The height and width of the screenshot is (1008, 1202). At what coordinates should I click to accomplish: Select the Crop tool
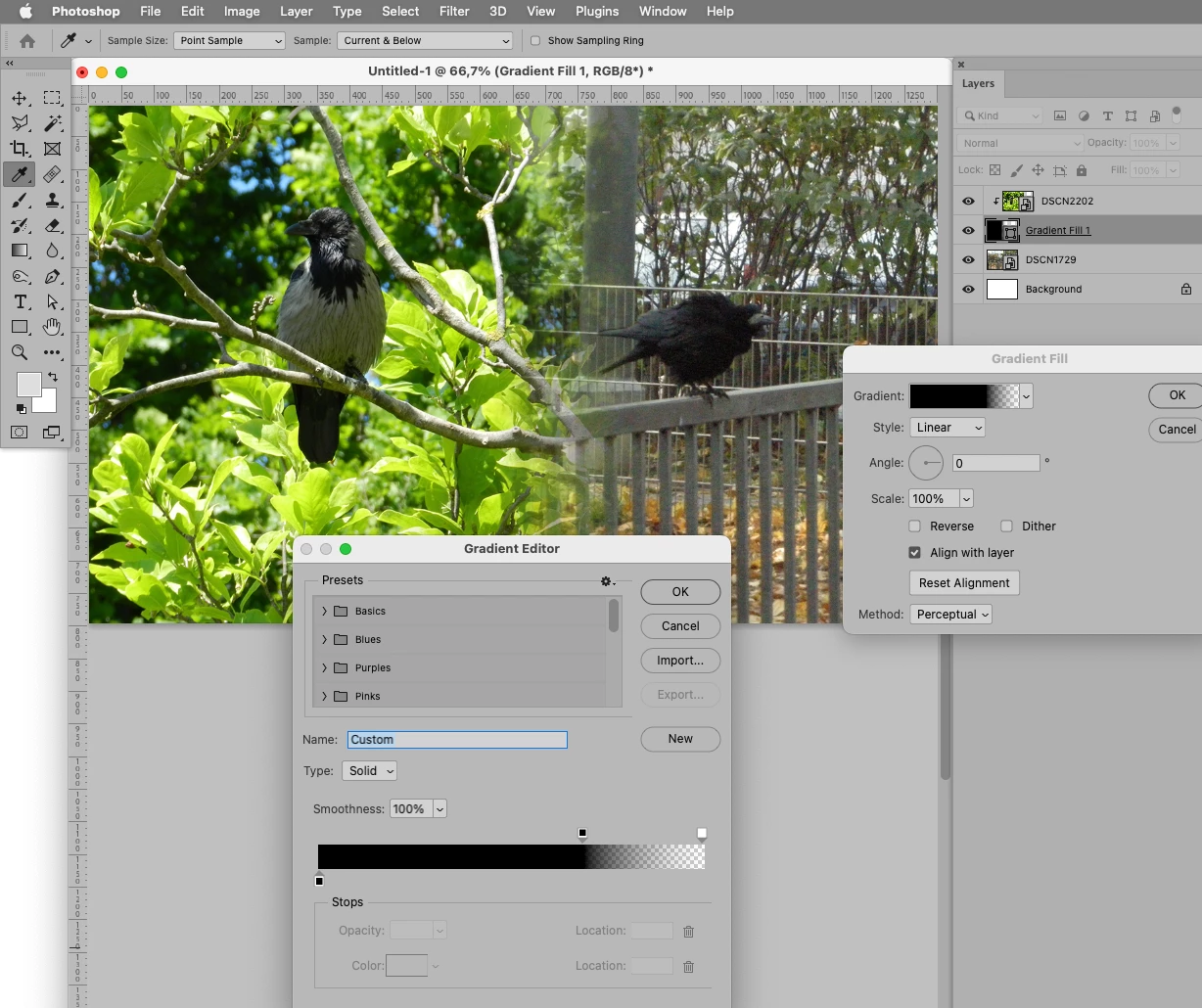pyautogui.click(x=20, y=149)
